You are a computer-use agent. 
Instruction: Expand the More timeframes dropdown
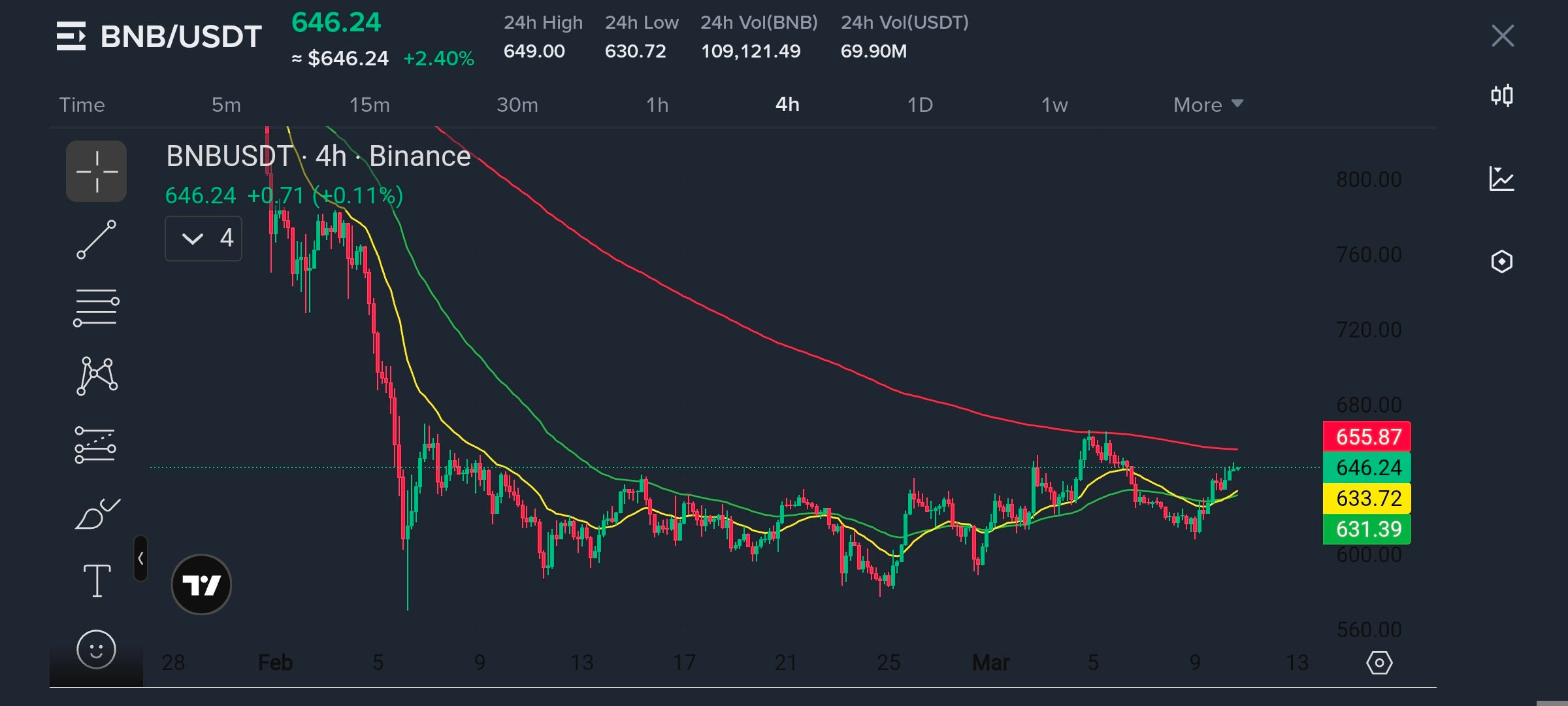tap(1207, 105)
